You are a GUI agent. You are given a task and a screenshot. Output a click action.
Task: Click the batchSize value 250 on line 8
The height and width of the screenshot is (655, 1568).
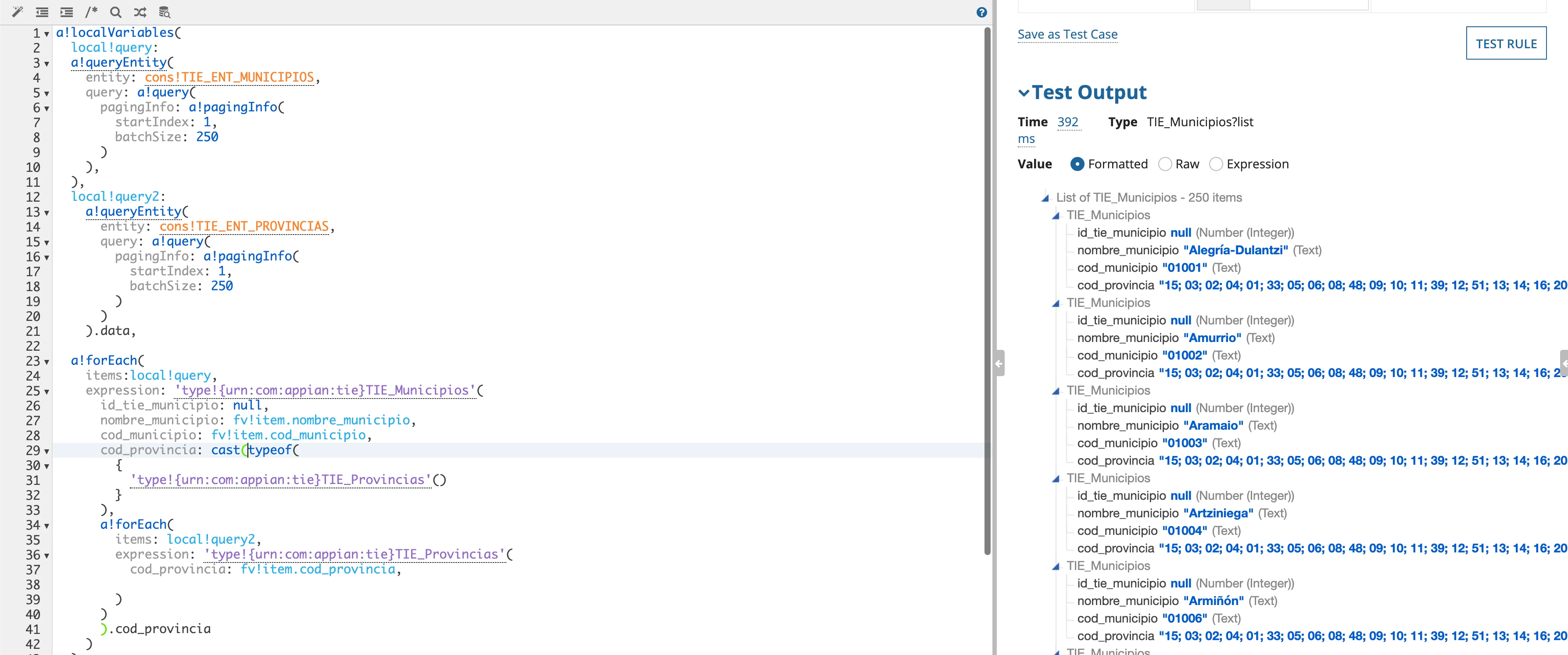coord(207,137)
